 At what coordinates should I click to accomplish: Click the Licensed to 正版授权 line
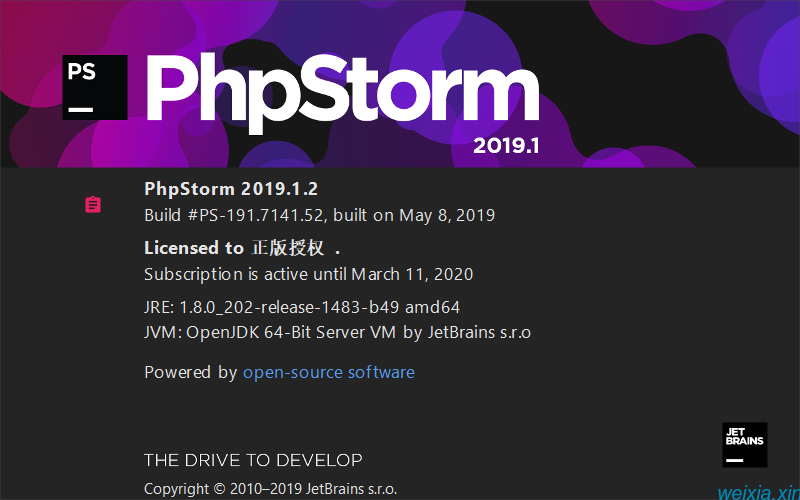(x=242, y=248)
